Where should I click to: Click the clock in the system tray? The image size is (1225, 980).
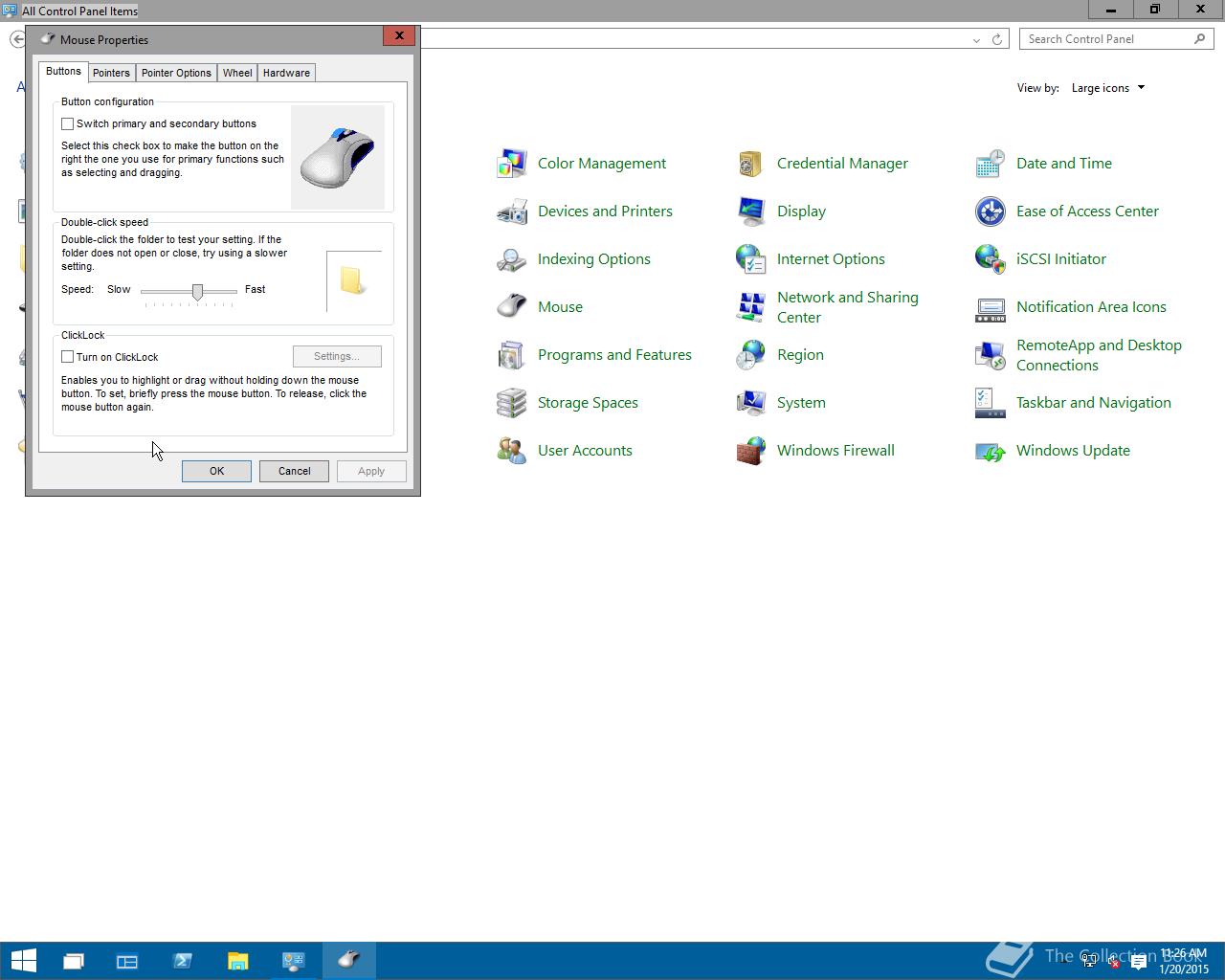point(1184,961)
